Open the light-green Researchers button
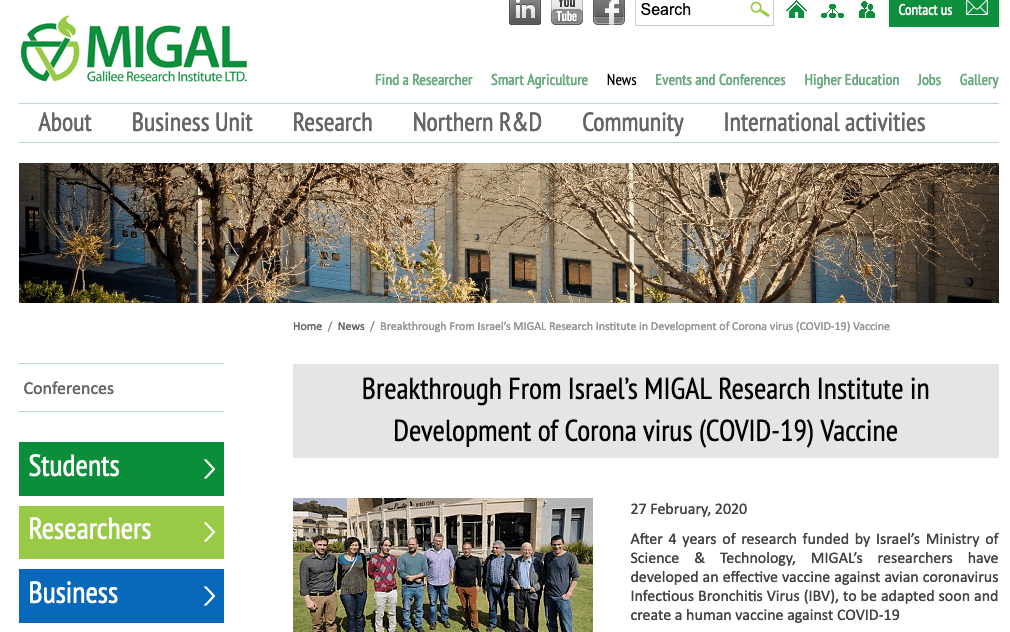The width and height of the screenshot is (1010, 632). [122, 532]
